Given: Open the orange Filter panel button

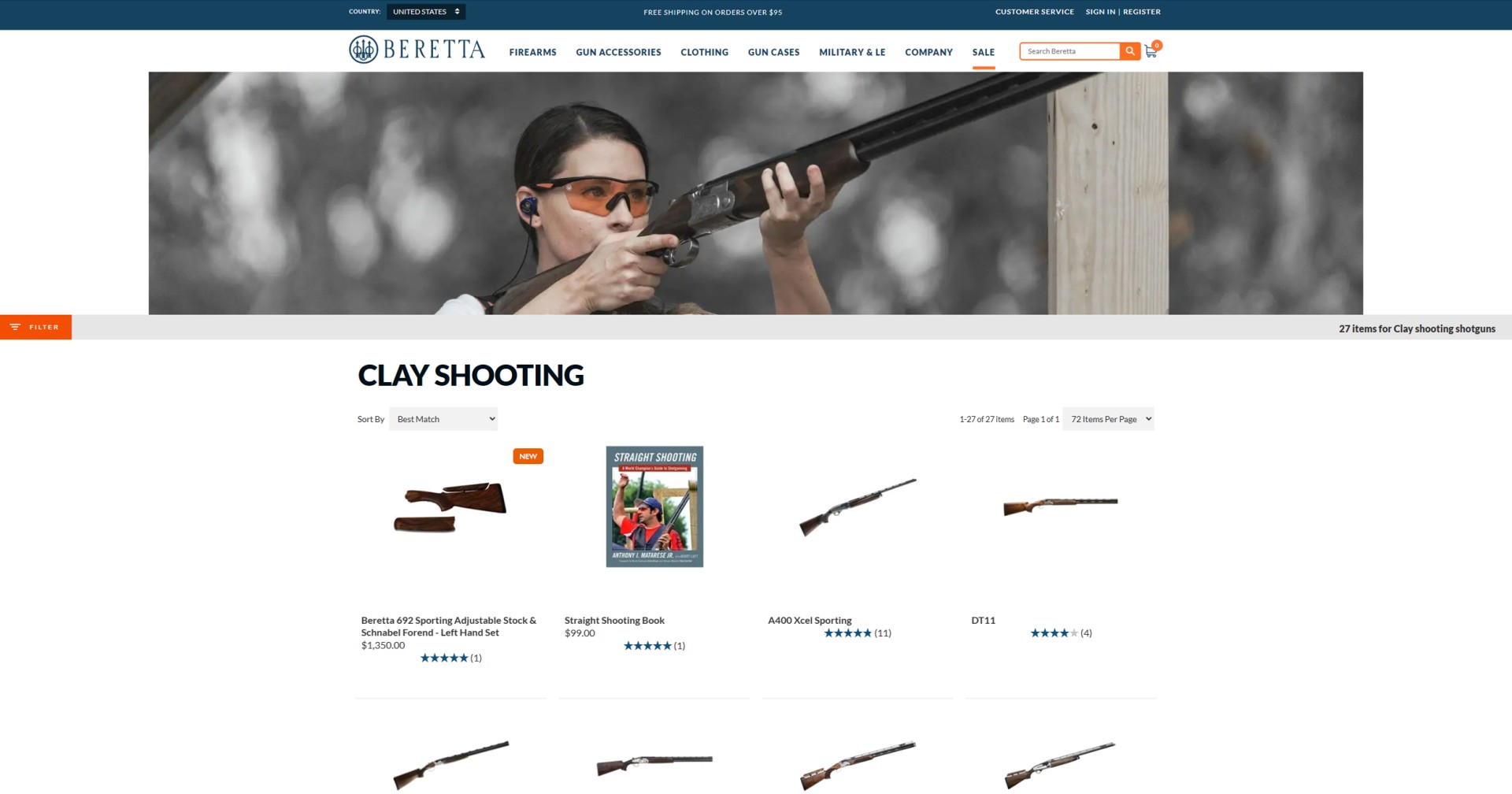Looking at the screenshot, I should pos(35,327).
